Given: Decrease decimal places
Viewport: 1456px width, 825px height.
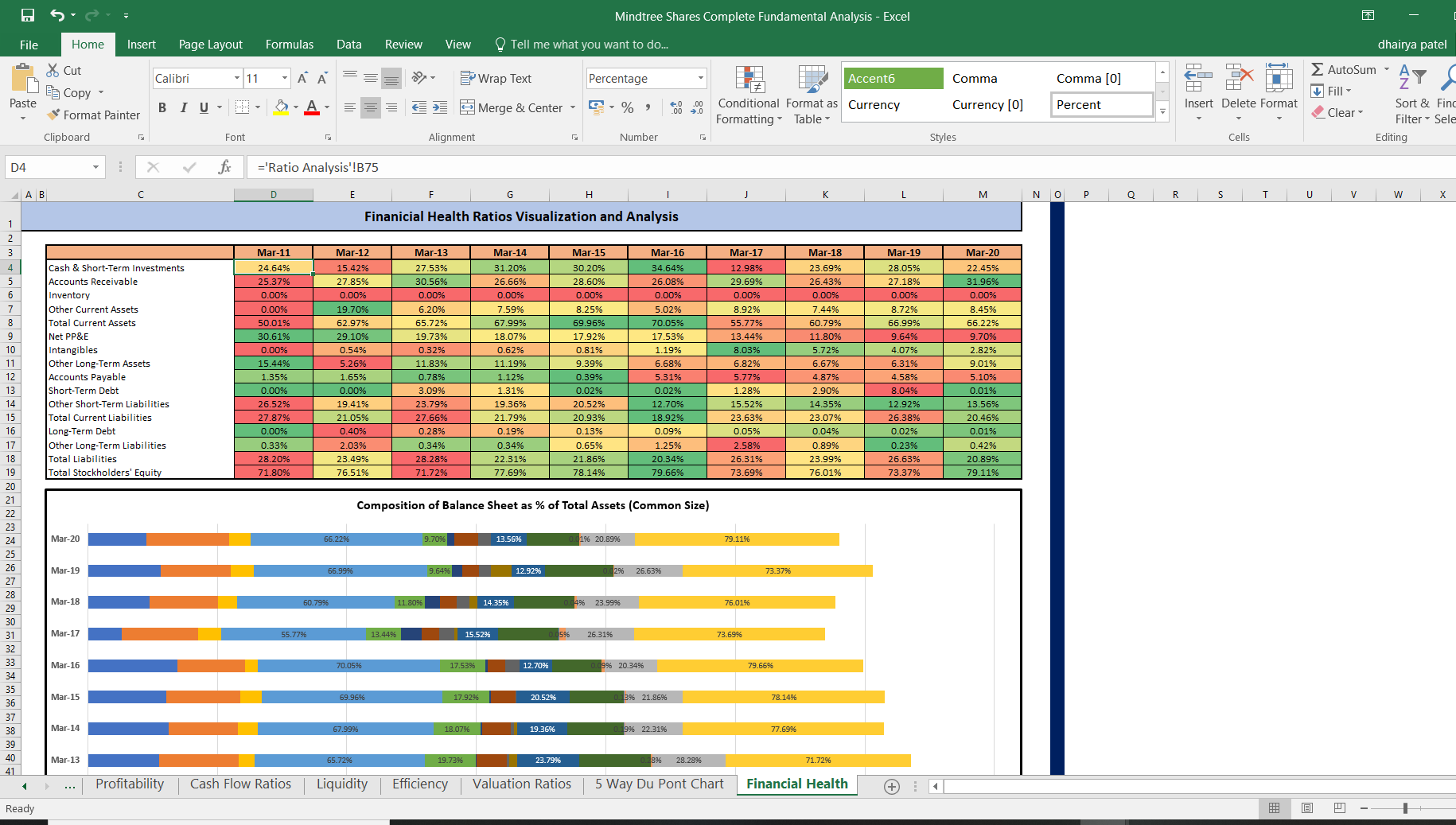Looking at the screenshot, I should [697, 107].
